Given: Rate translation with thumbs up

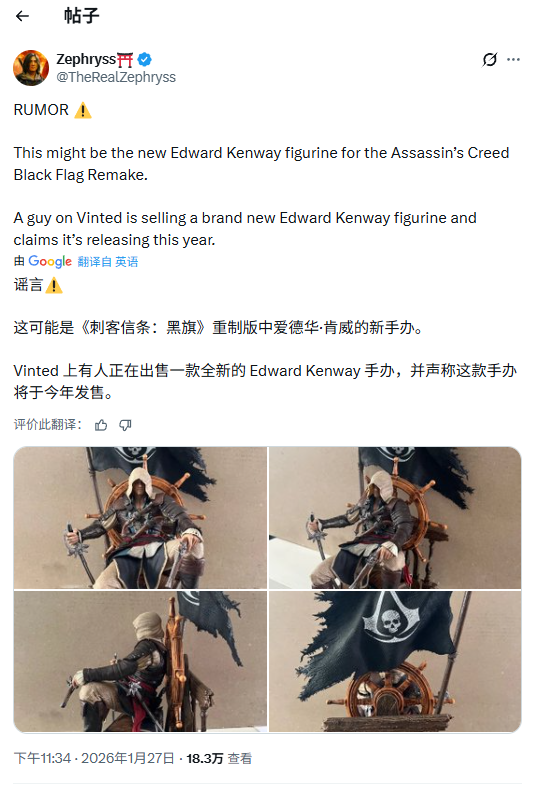Looking at the screenshot, I should pyautogui.click(x=101, y=425).
